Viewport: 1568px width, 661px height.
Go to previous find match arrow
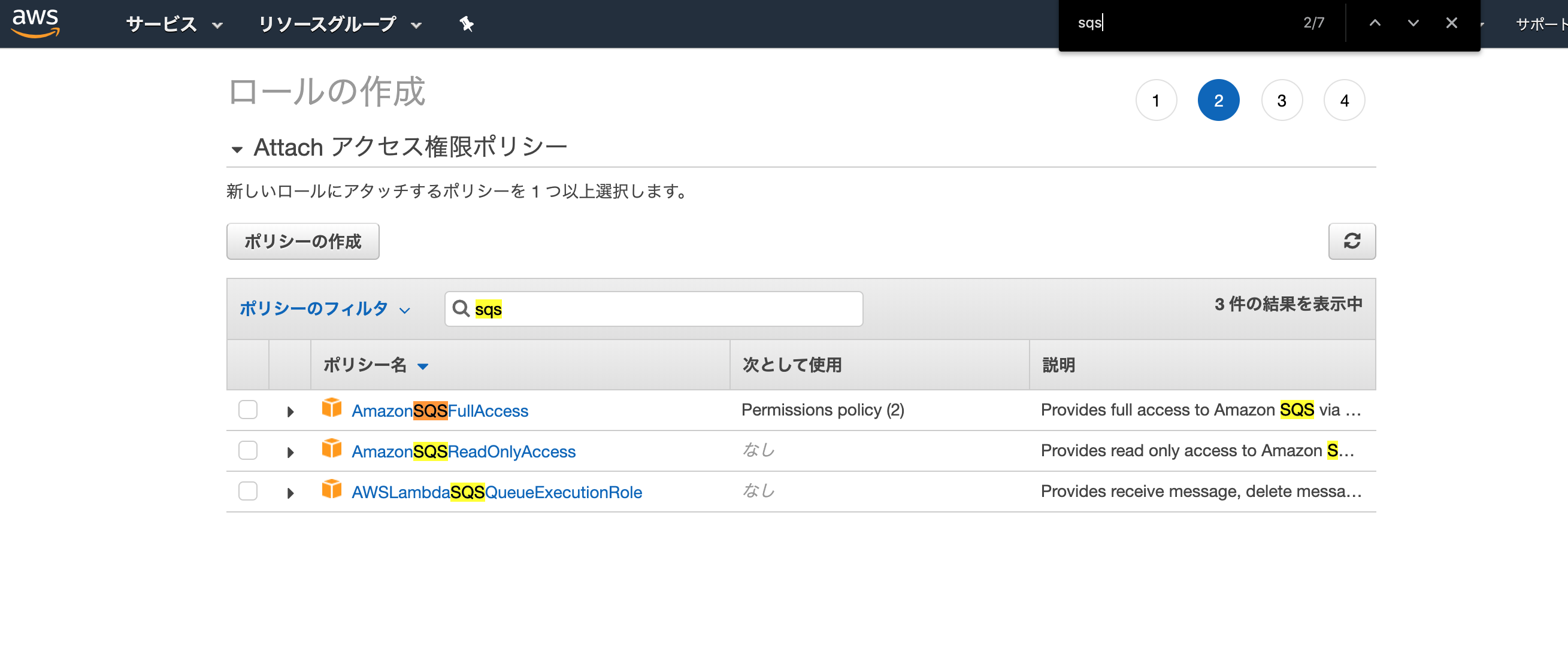(x=1375, y=23)
